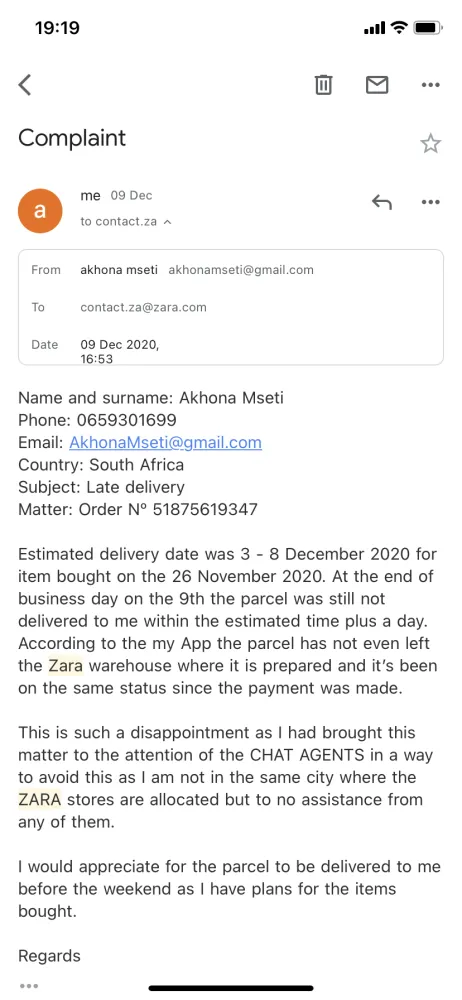462x1000 pixels.
Task: Open top toolbar more options menu
Action: tap(431, 85)
